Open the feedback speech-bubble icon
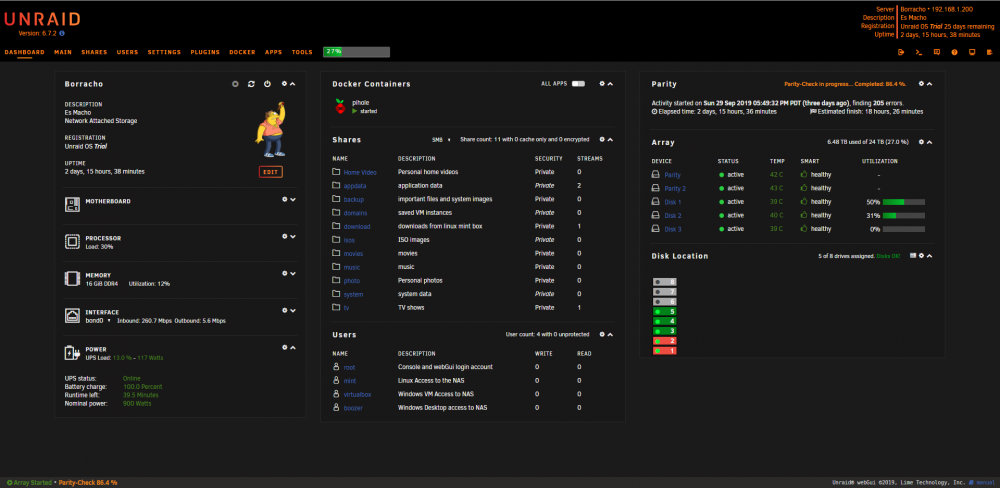This screenshot has height=488, width=1000. pyautogui.click(x=937, y=52)
